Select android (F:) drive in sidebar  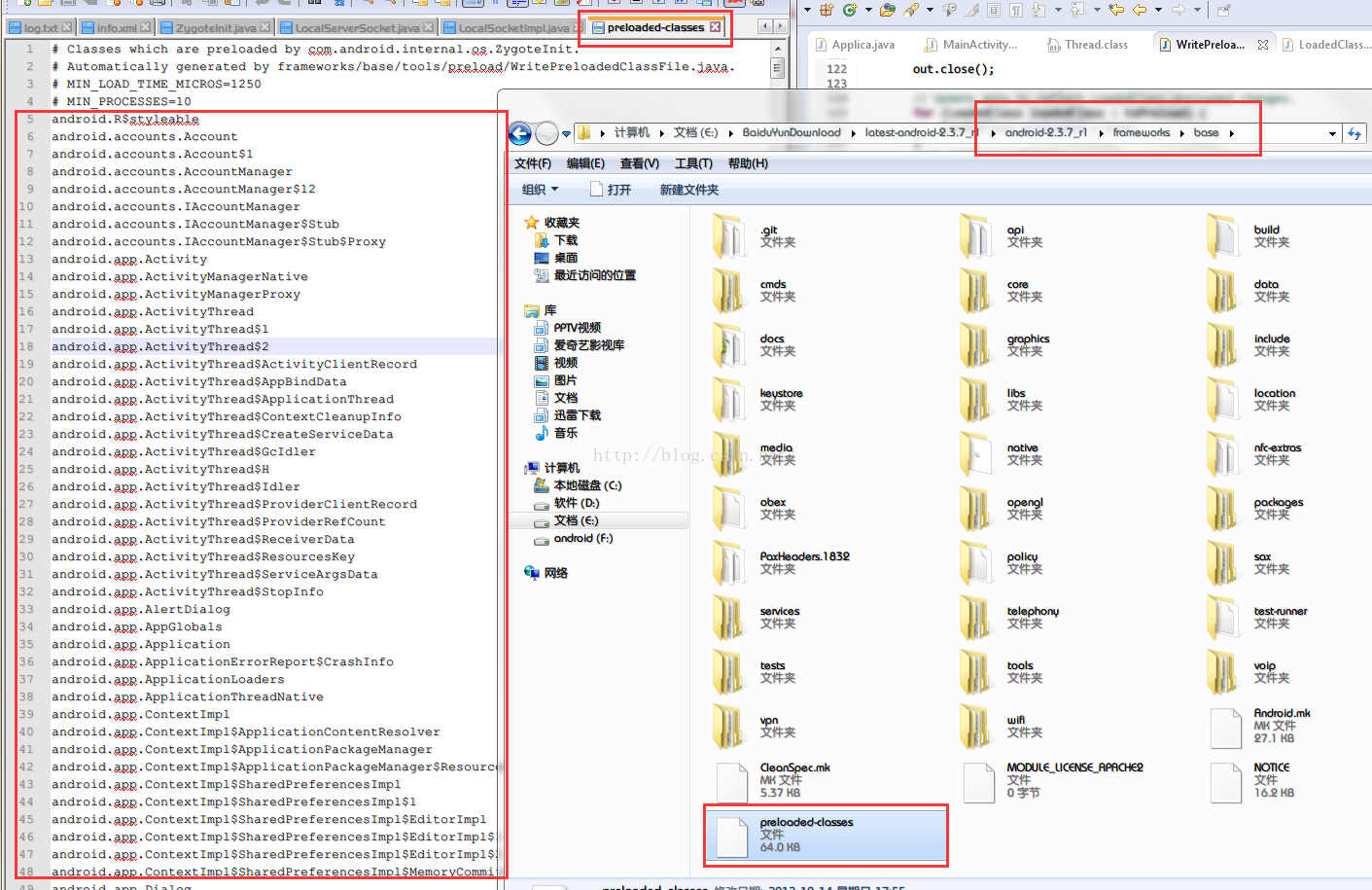(574, 538)
